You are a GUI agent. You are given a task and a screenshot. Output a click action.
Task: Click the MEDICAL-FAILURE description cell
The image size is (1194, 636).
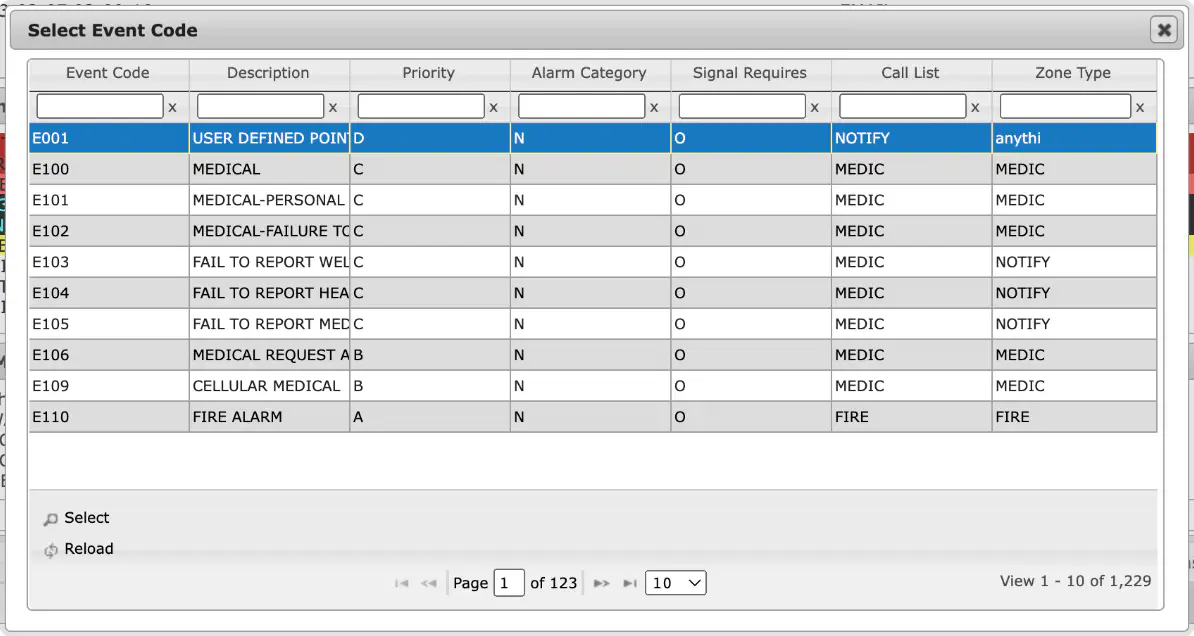click(x=270, y=231)
